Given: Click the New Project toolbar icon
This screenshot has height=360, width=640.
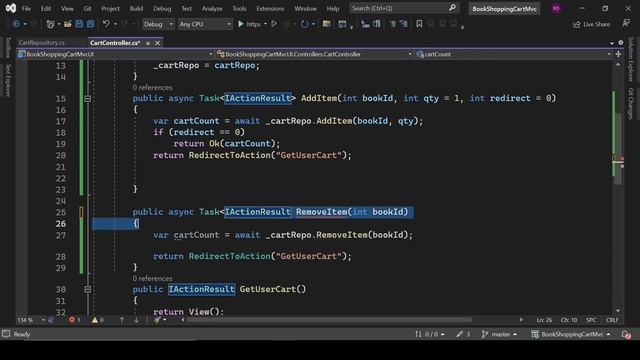Looking at the screenshot, I should pyautogui.click(x=50, y=24).
